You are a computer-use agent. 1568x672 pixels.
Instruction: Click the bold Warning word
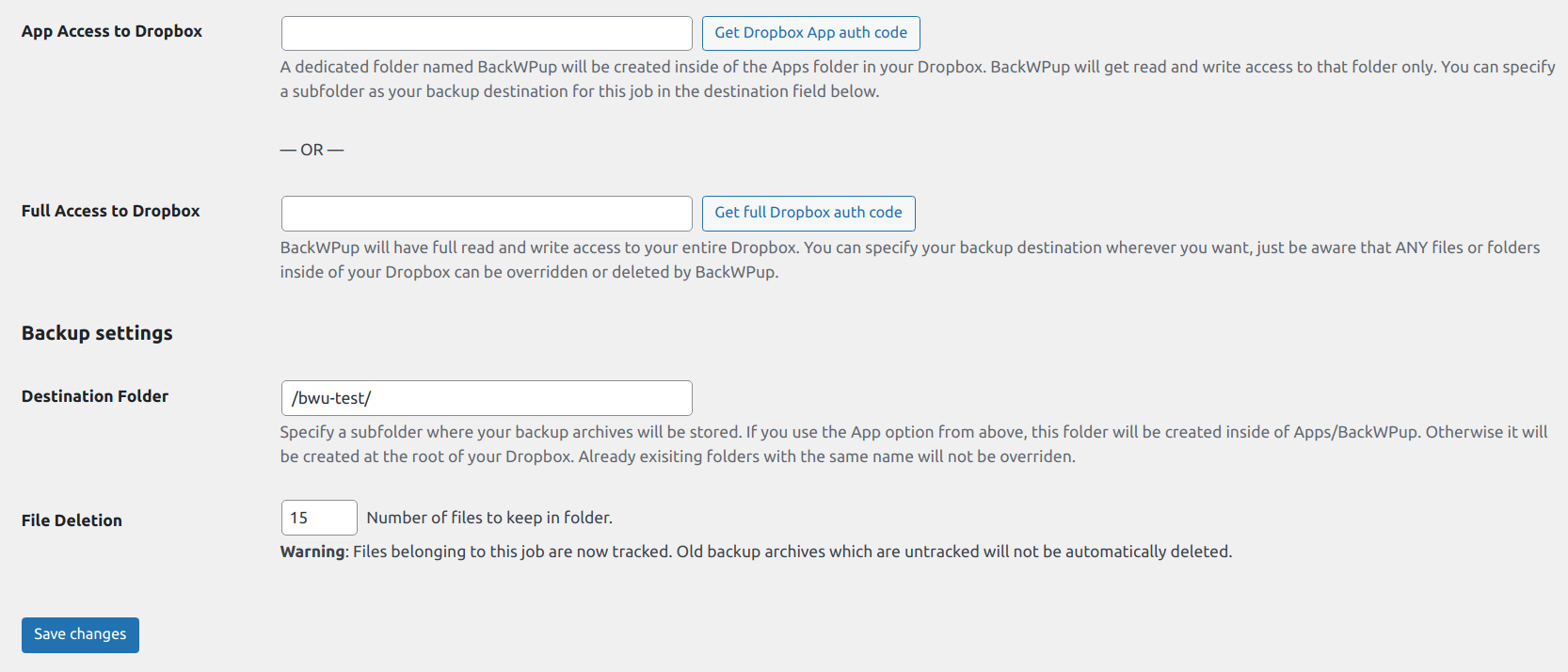pyautogui.click(x=313, y=552)
